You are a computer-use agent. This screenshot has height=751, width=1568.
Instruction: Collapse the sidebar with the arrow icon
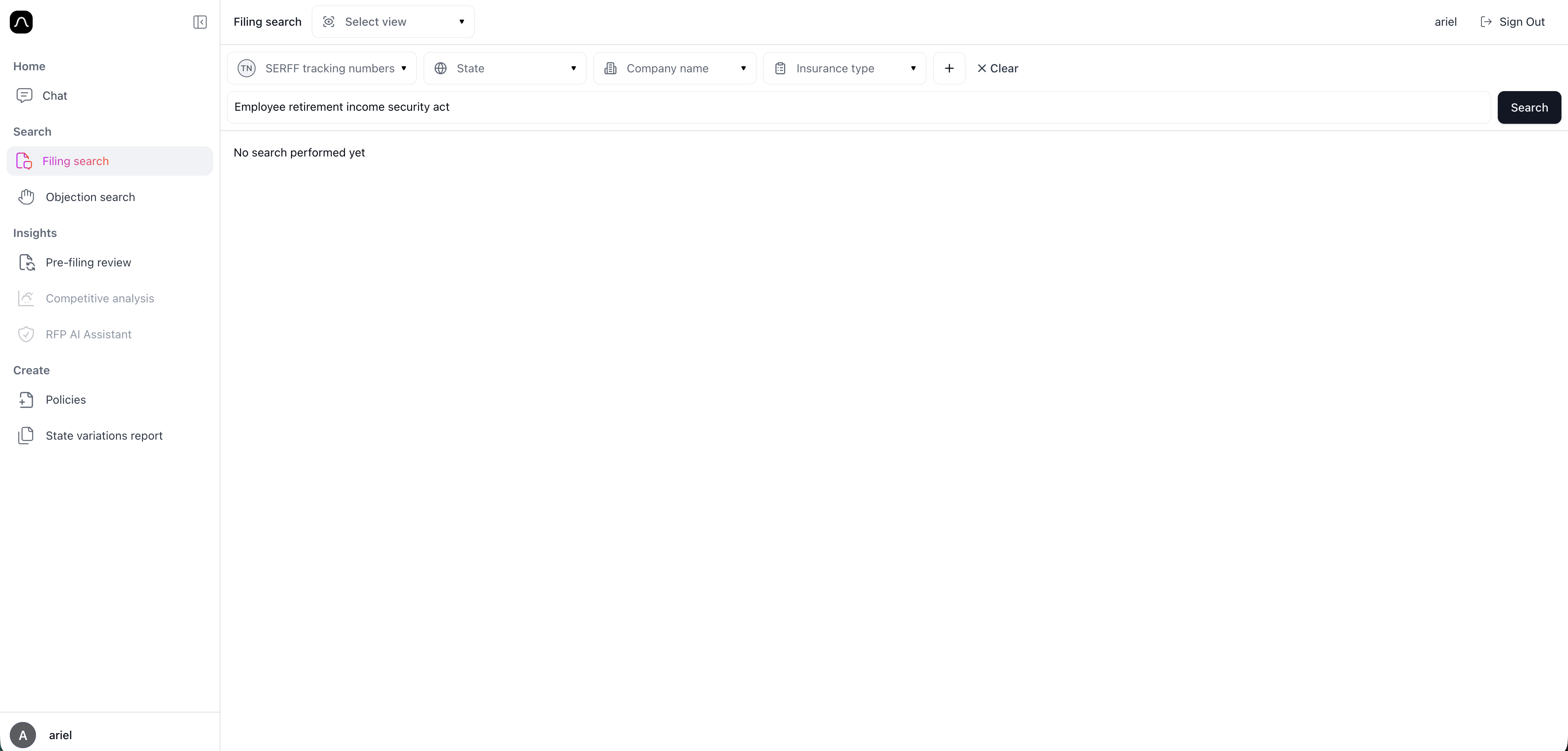tap(200, 22)
